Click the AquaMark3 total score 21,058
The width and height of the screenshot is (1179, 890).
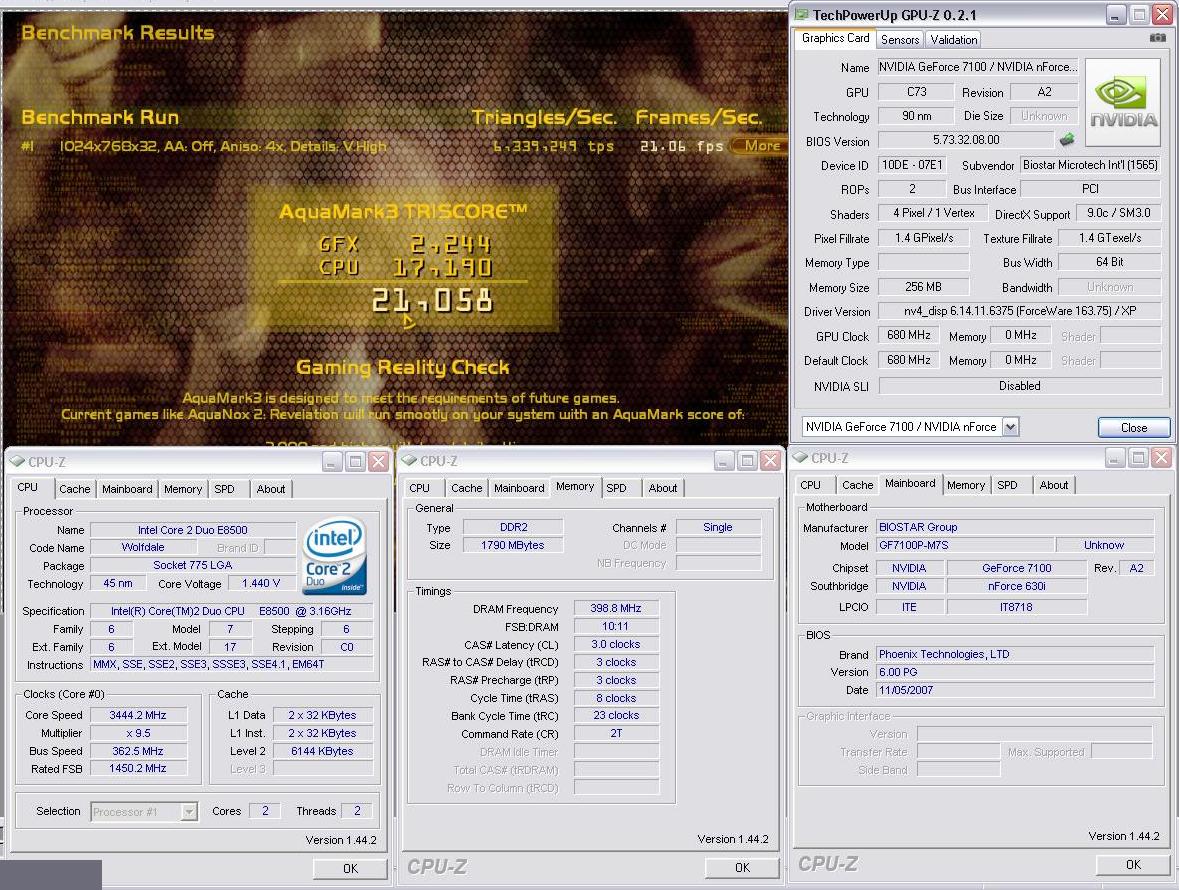coord(432,301)
